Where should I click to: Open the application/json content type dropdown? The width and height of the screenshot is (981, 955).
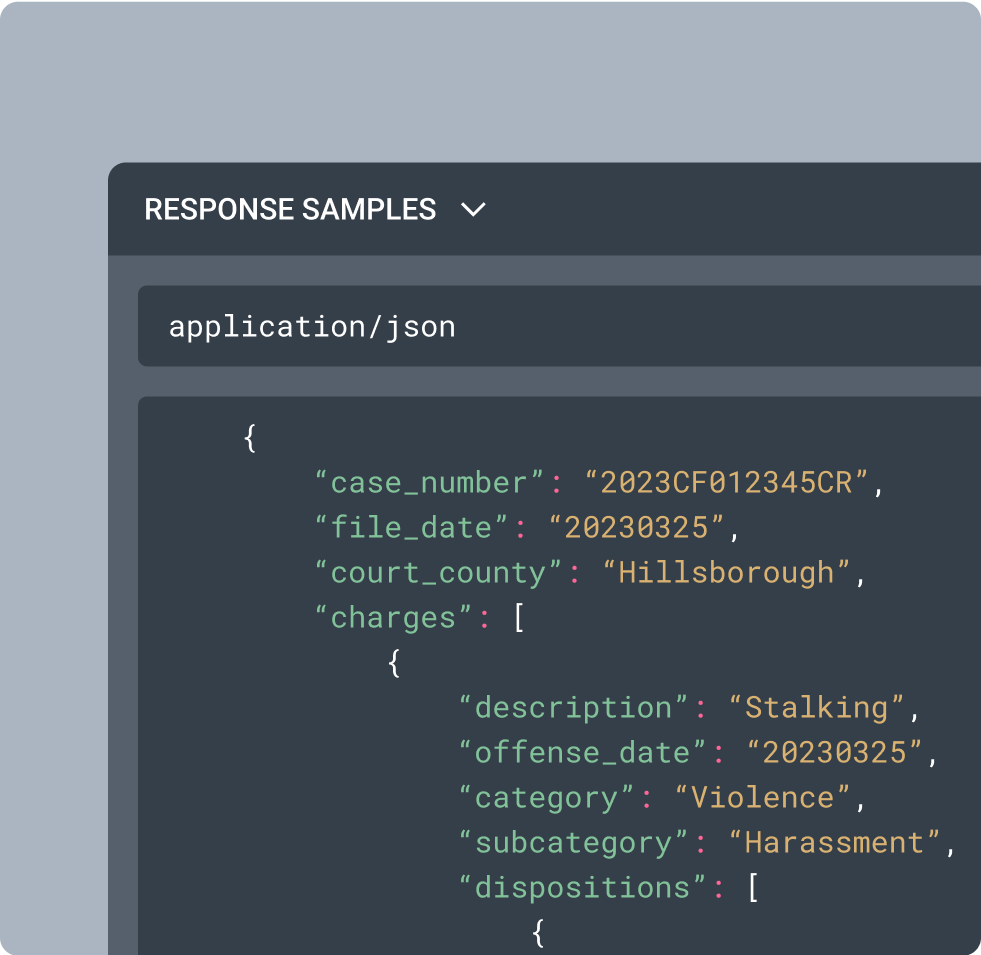[x=559, y=326]
